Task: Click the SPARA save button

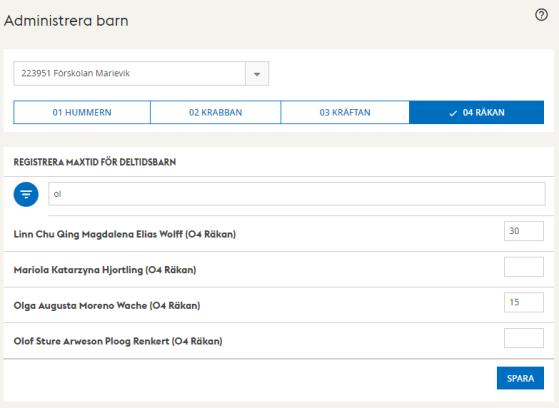Action: point(520,378)
